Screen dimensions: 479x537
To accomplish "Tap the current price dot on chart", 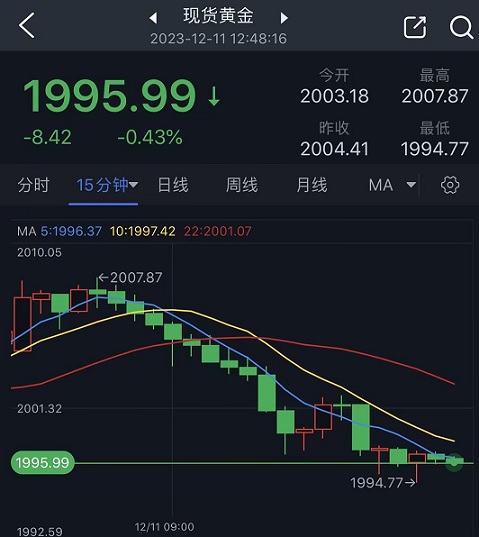I will pyautogui.click(x=454, y=462).
